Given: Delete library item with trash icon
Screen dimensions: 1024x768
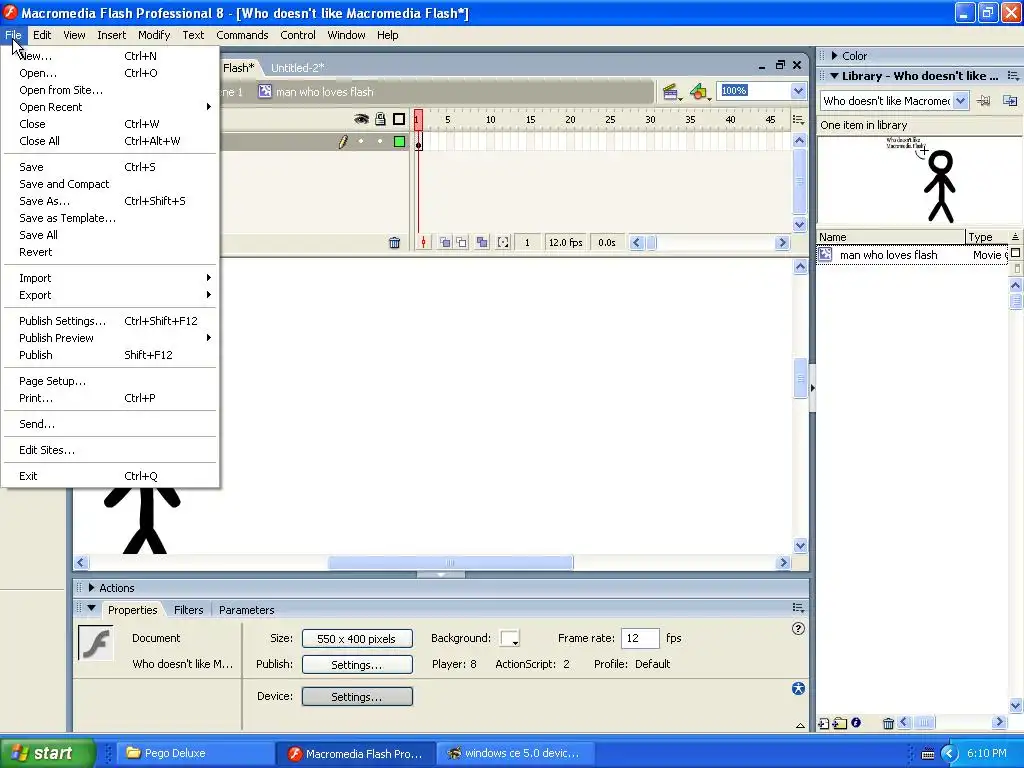Looking at the screenshot, I should click(888, 723).
